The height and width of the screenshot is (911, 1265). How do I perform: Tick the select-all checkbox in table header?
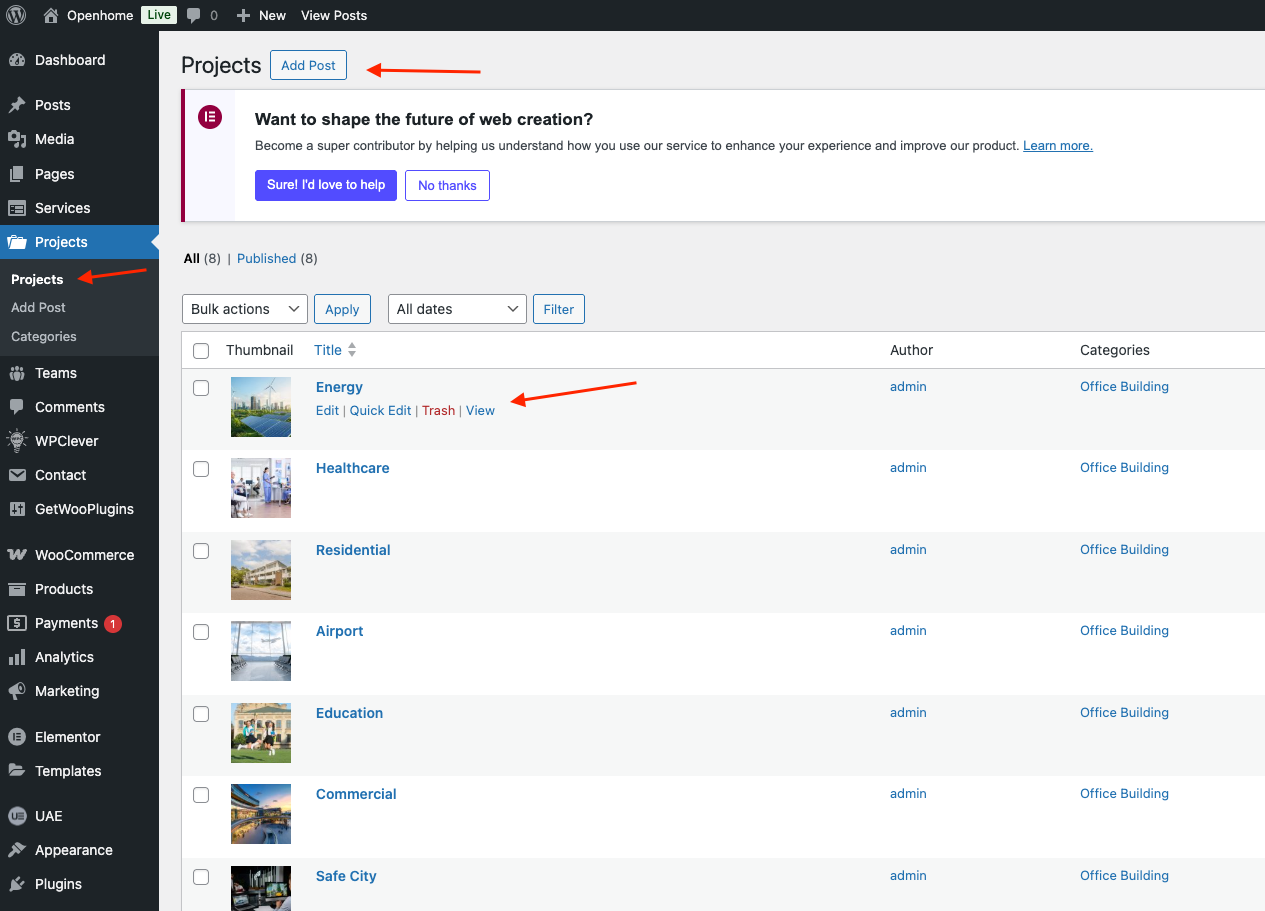201,351
